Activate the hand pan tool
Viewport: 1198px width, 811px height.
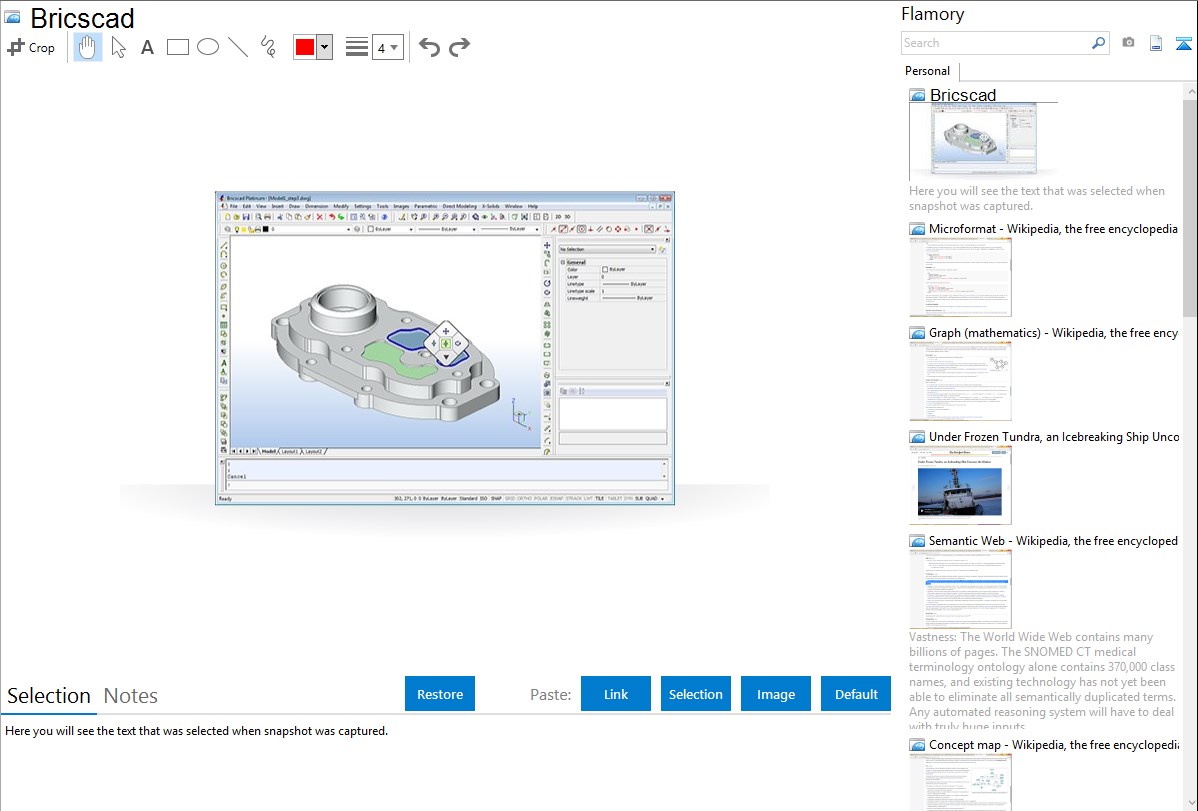88,47
